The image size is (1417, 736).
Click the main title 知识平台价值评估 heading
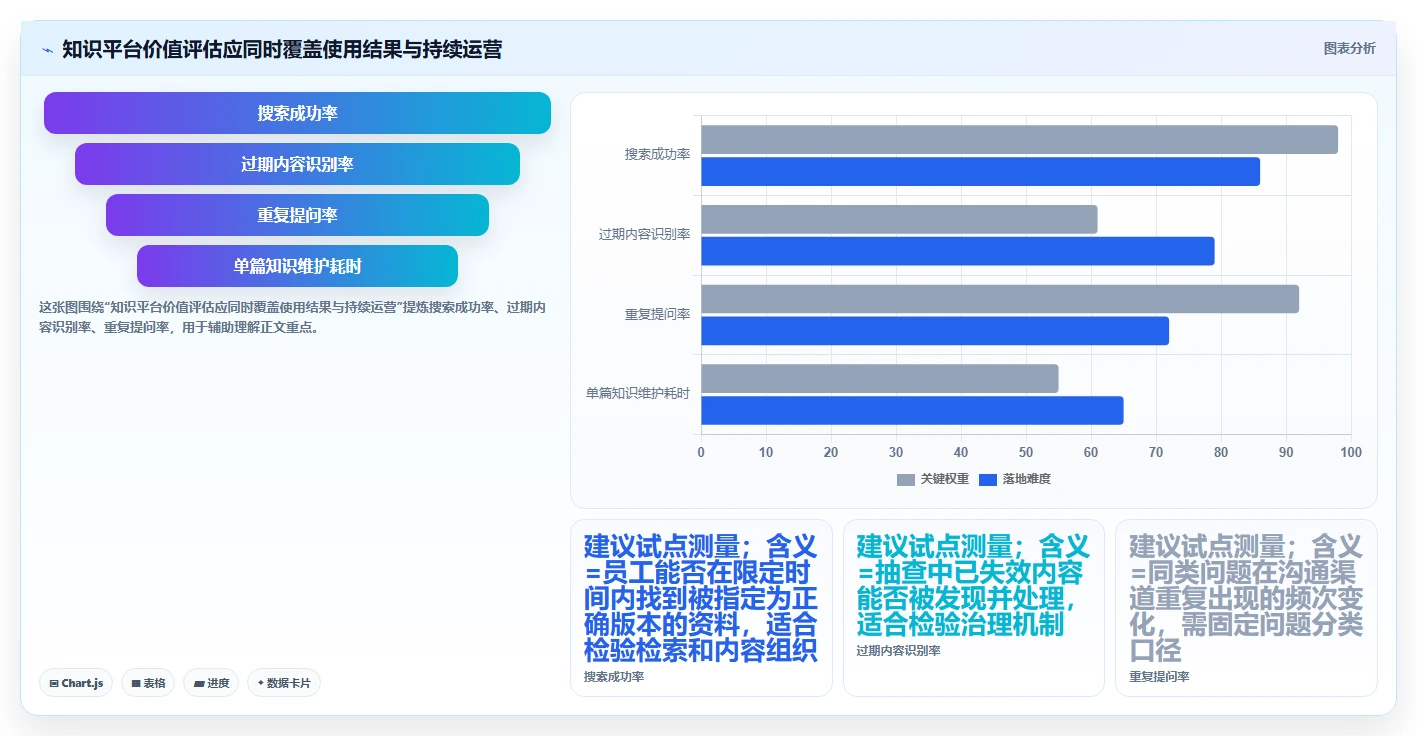[x=282, y=49]
